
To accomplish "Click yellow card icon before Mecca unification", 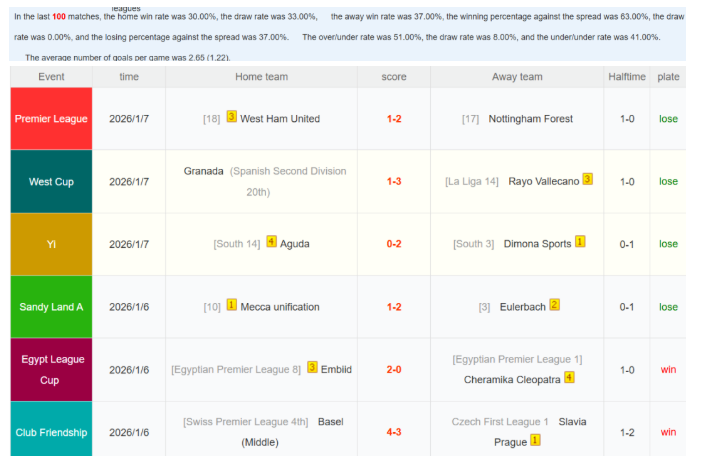I will [x=231, y=305].
